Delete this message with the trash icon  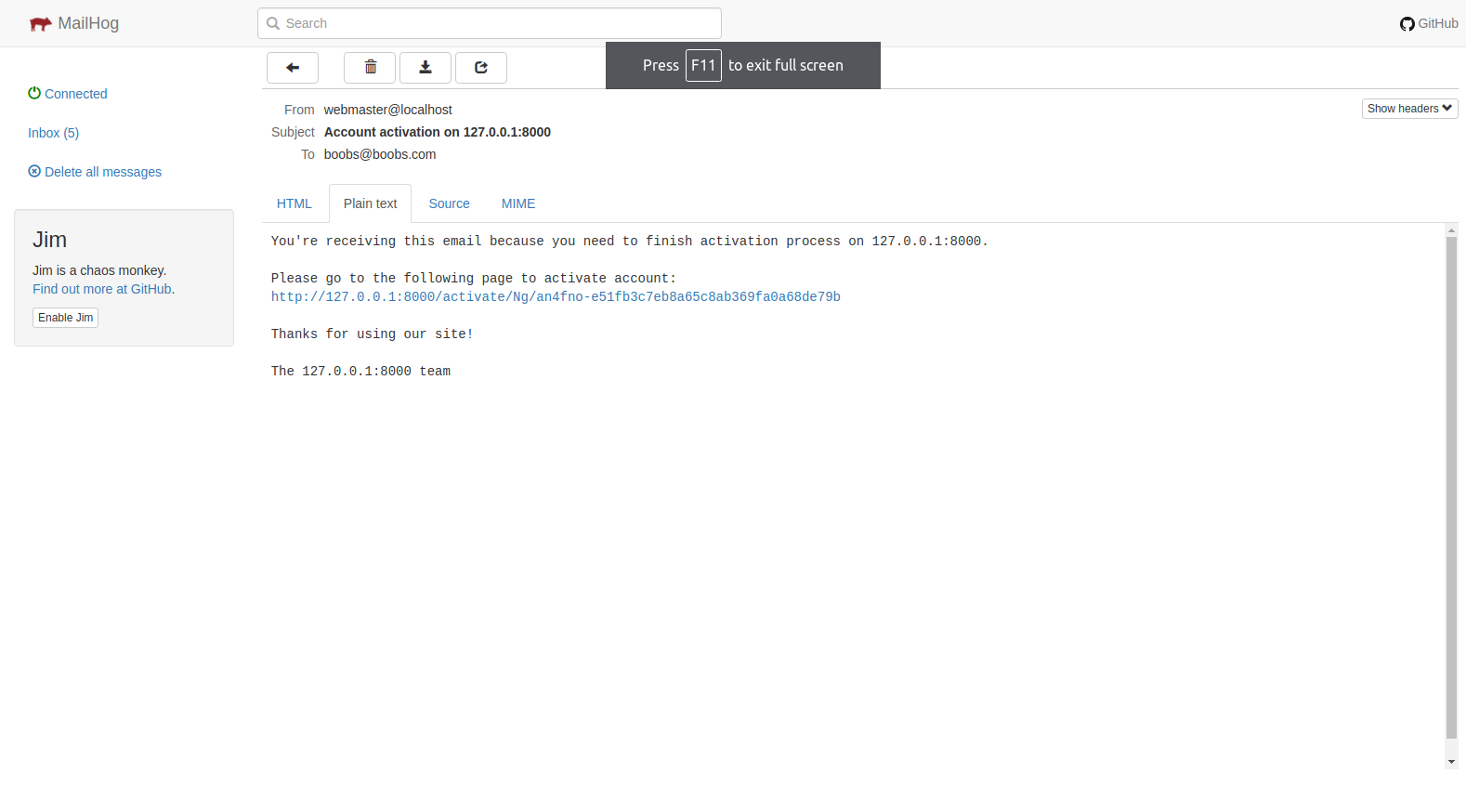(x=370, y=68)
